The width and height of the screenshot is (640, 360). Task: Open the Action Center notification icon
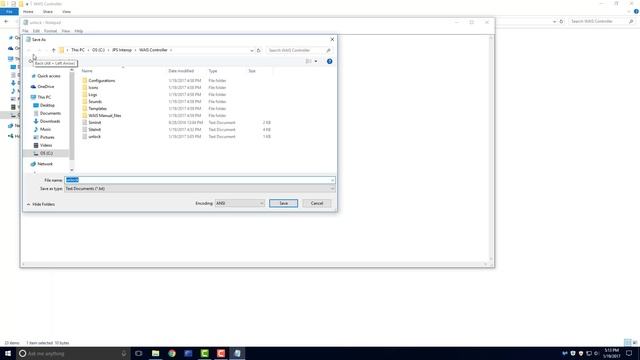pos(629,353)
